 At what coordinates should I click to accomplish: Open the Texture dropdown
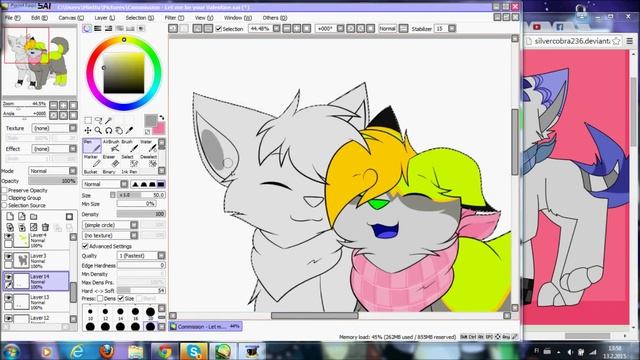[x=54, y=128]
